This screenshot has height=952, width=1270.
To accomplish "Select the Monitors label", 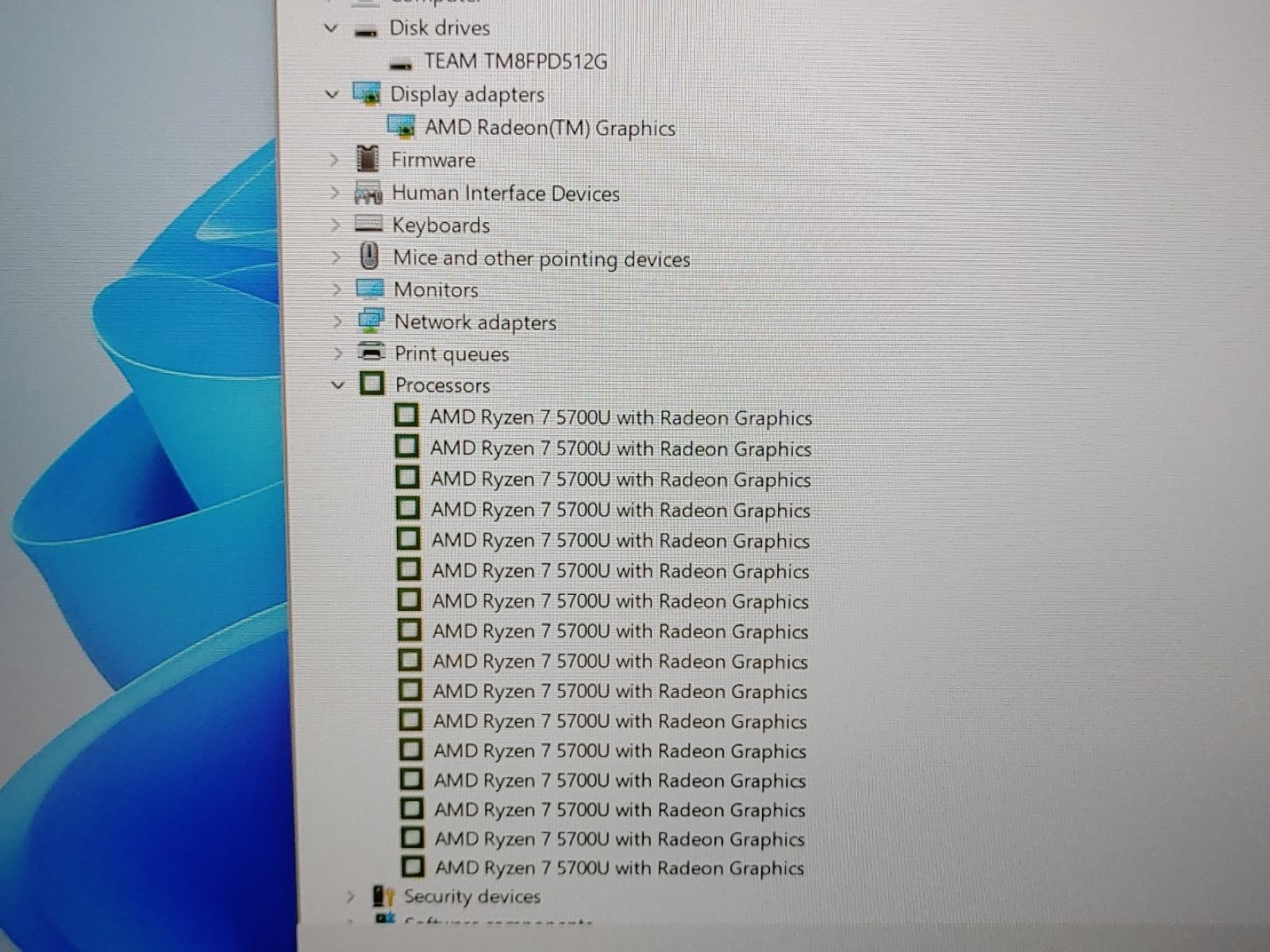I will click(x=436, y=290).
